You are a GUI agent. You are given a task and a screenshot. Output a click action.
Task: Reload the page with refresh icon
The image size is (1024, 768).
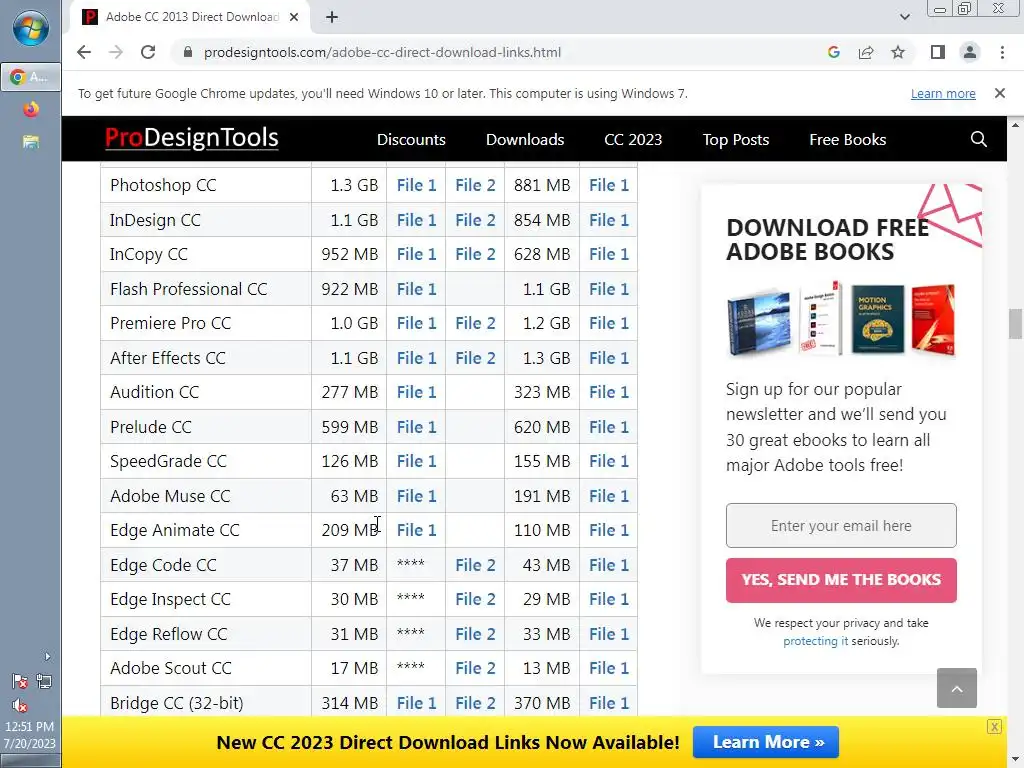tap(148, 52)
